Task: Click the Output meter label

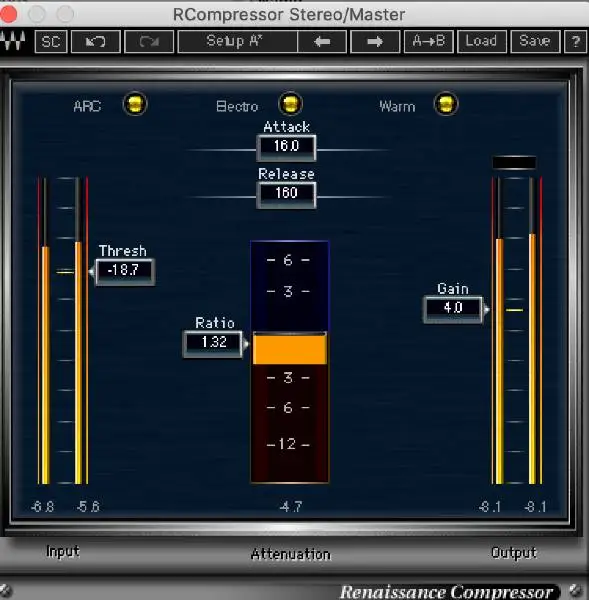Action: [514, 553]
